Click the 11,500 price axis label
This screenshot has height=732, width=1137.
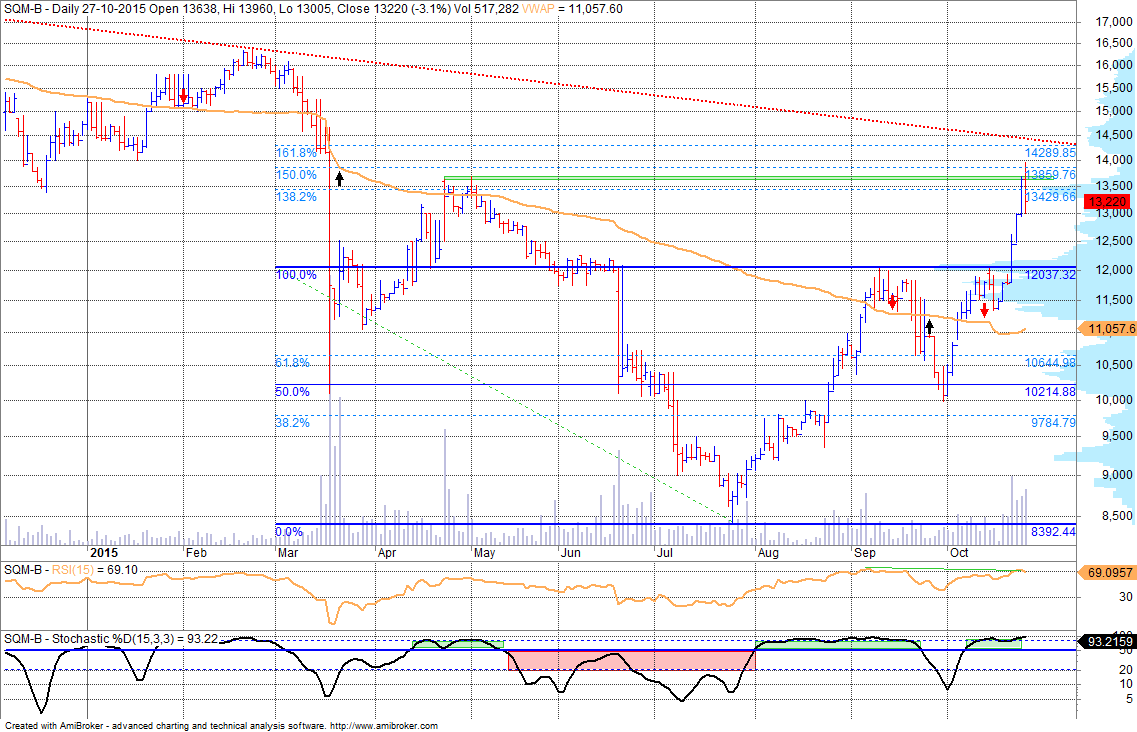click(x=1112, y=300)
